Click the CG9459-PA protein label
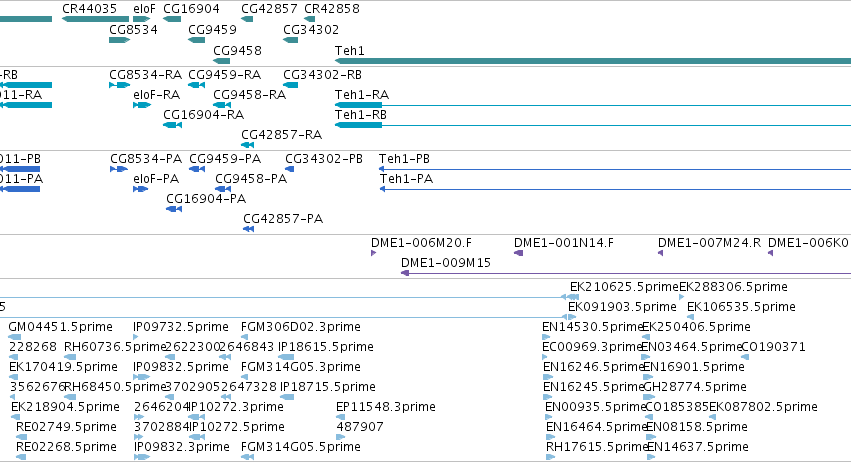This screenshot has height=462, width=851. pyautogui.click(x=225, y=159)
